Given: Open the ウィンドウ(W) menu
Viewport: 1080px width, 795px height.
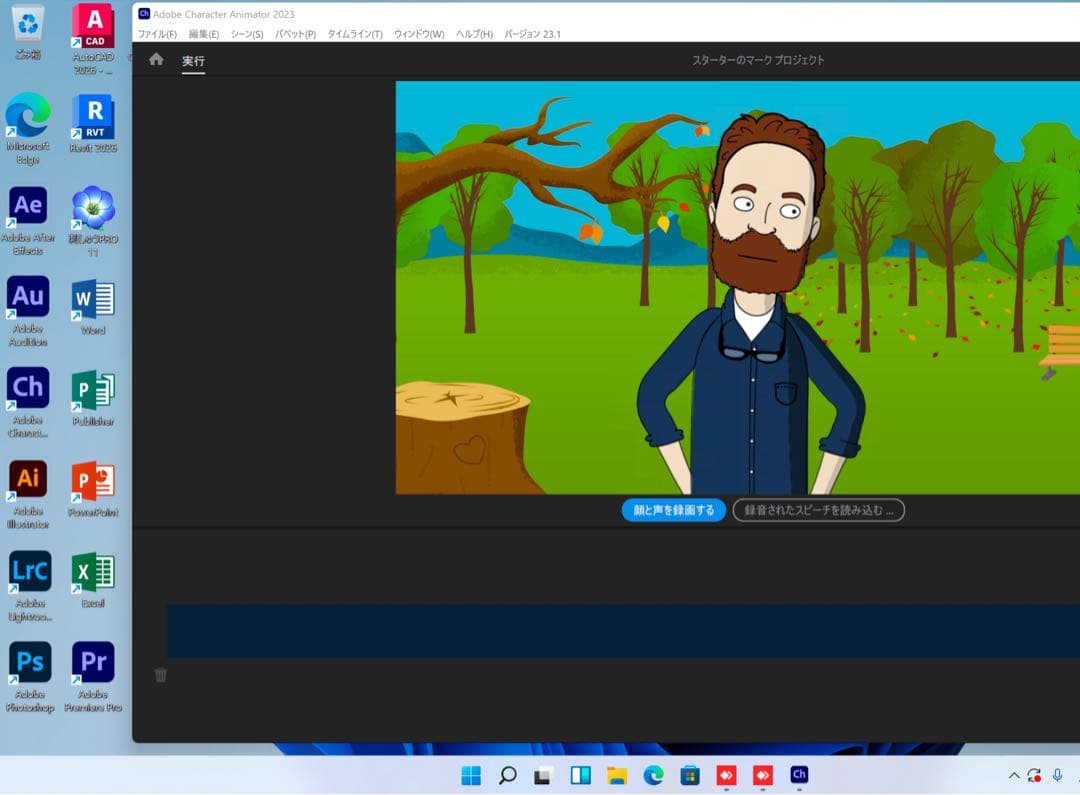Looking at the screenshot, I should point(419,34).
